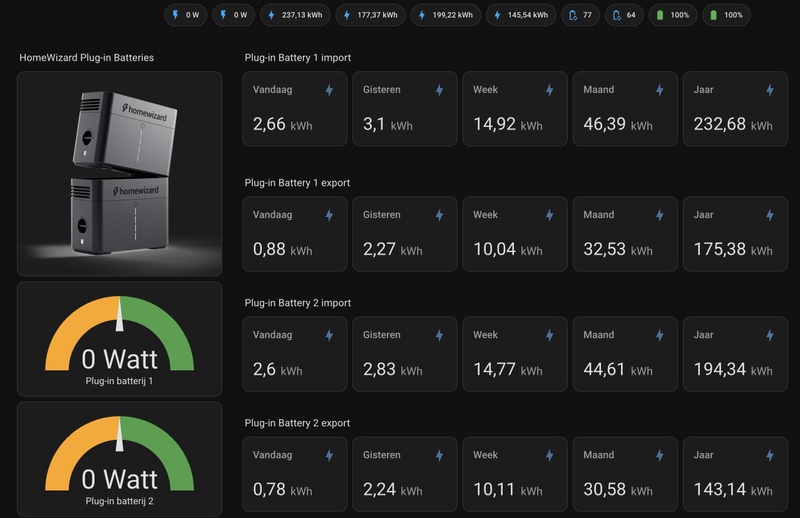
Task: Click lightning icon on Battery 2 export Maand card
Action: tap(660, 455)
